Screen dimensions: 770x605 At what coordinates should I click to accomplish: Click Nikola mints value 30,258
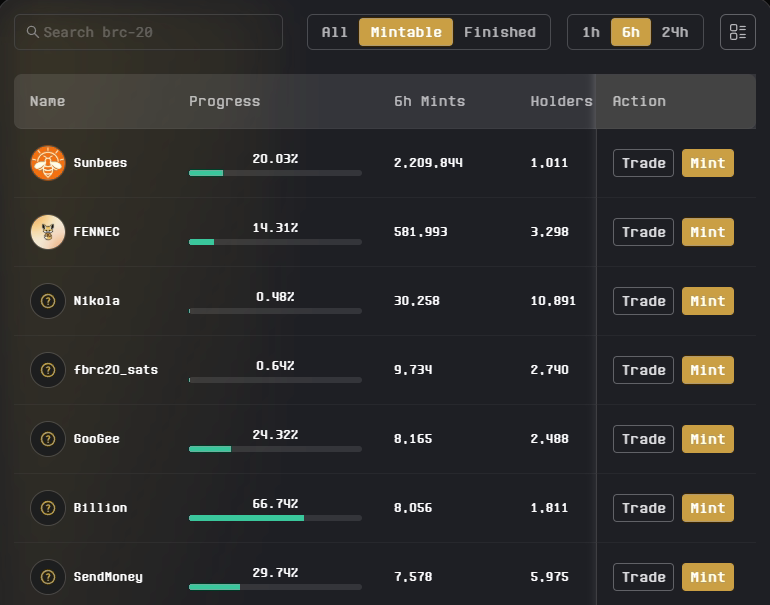(416, 301)
